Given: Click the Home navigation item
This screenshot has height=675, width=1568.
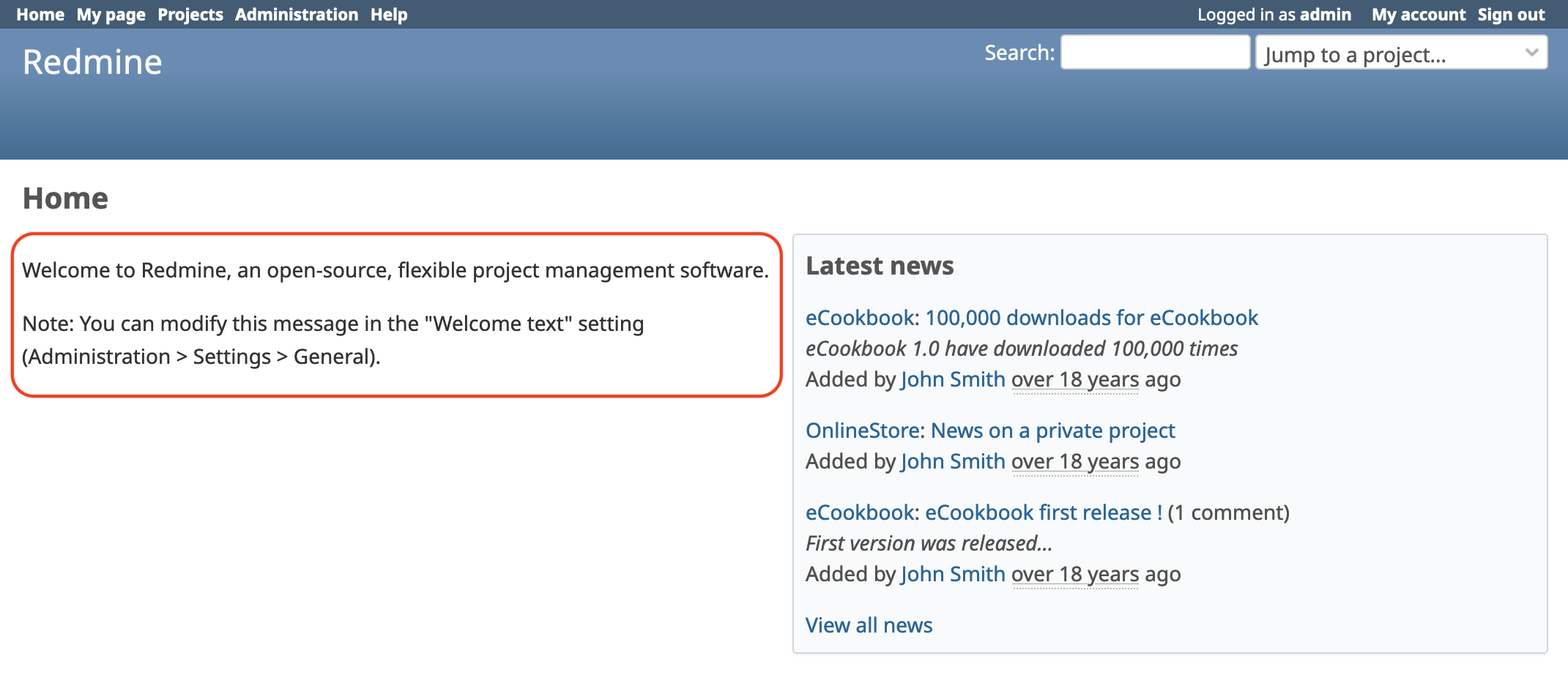Looking at the screenshot, I should click(x=40, y=14).
